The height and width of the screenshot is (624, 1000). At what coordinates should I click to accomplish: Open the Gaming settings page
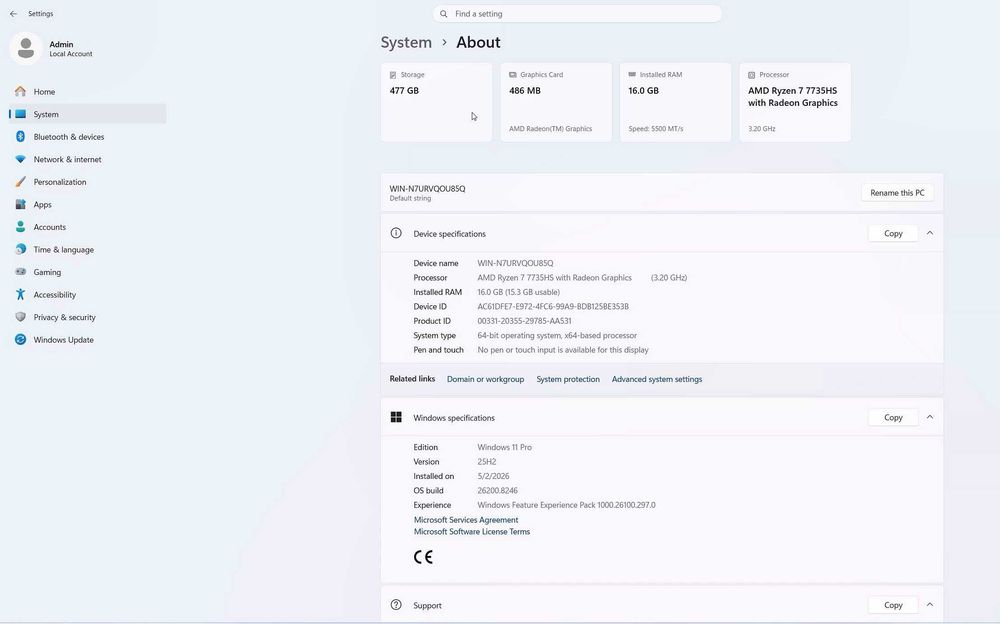point(87,272)
